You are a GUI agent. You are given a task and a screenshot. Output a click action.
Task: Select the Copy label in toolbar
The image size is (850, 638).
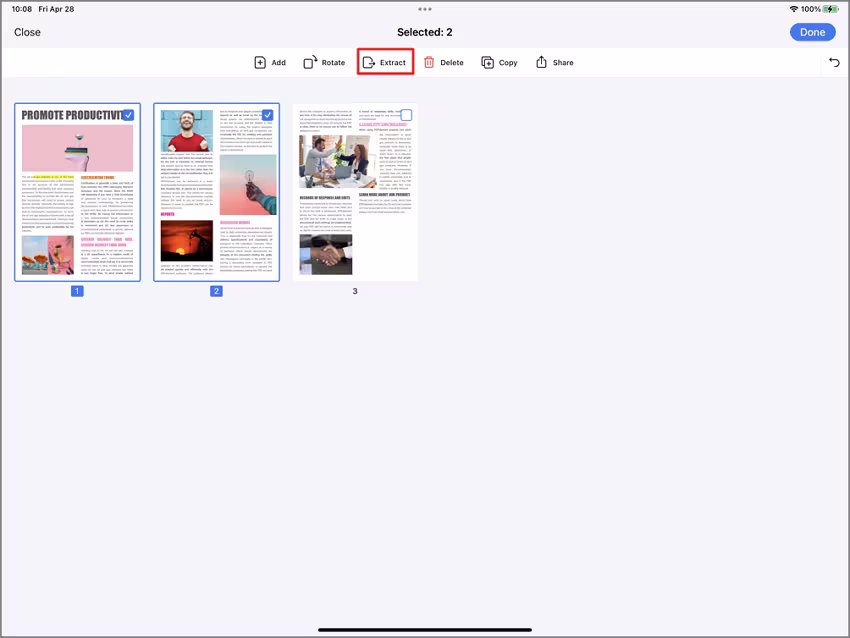[x=508, y=63]
